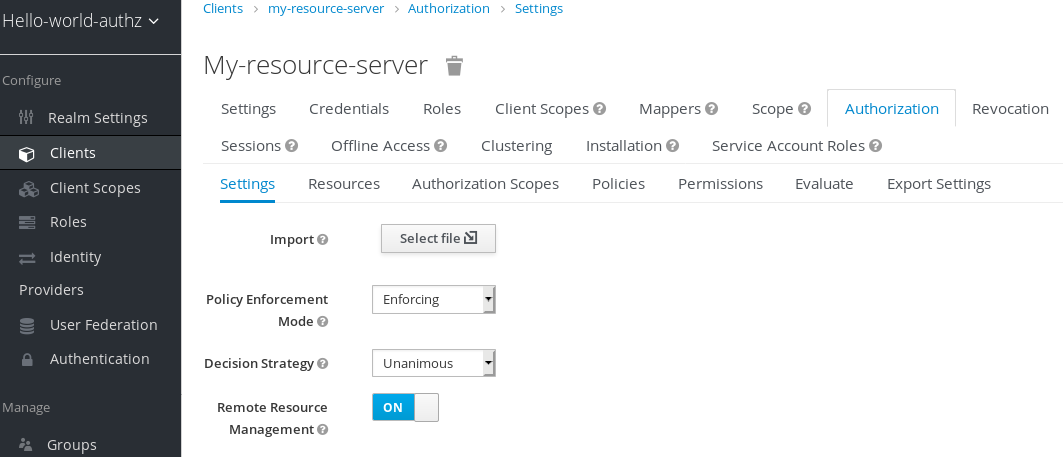Show help for Decision Strategy
This screenshot has height=457, width=1063.
click(x=323, y=363)
